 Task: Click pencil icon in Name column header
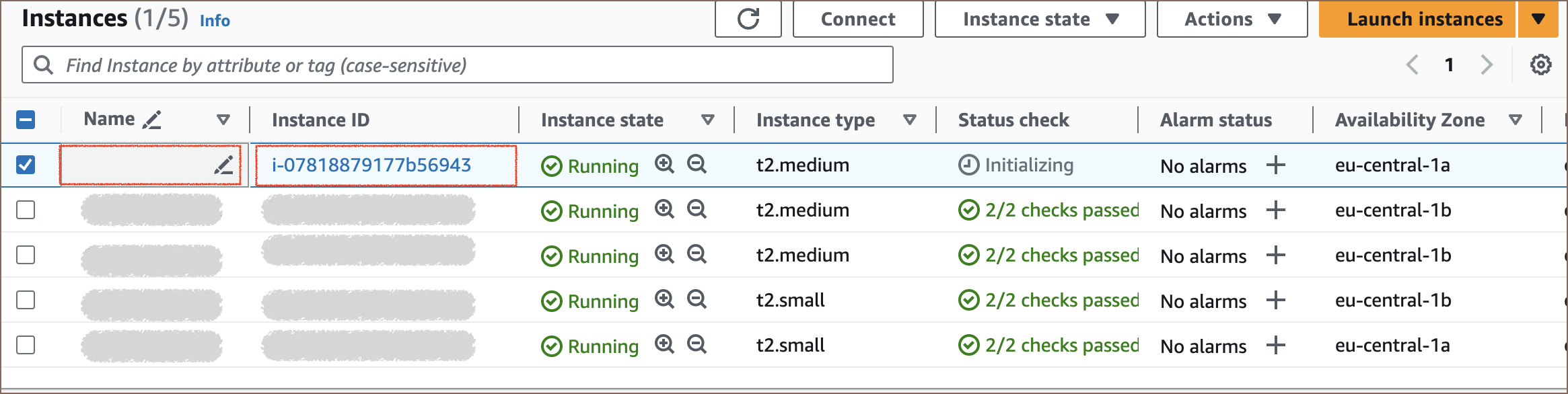pyautogui.click(x=152, y=120)
